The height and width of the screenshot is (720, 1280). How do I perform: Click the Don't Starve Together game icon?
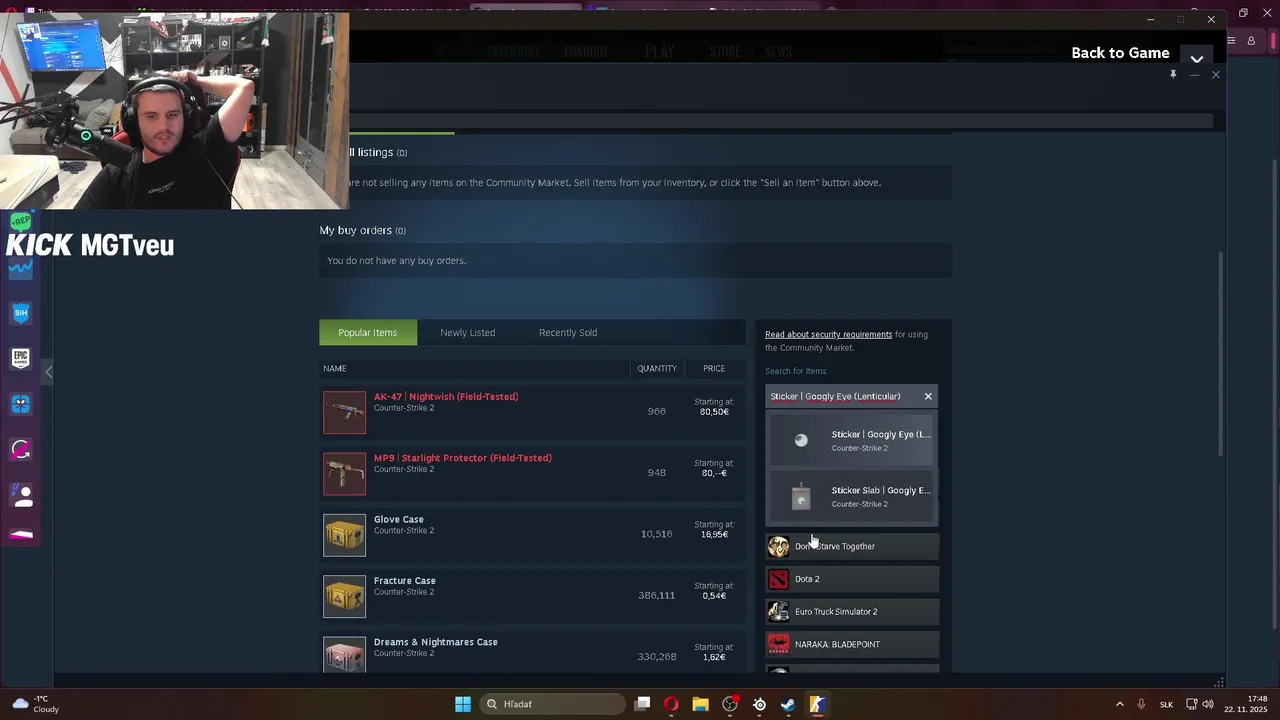point(778,547)
